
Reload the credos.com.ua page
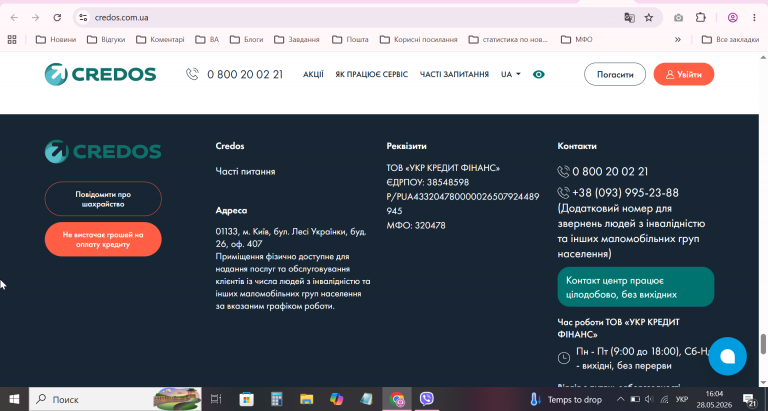coord(57,18)
